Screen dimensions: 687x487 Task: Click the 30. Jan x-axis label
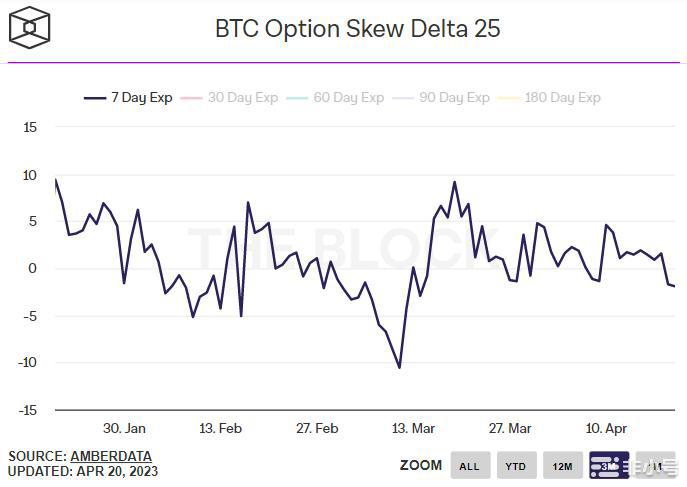(124, 428)
